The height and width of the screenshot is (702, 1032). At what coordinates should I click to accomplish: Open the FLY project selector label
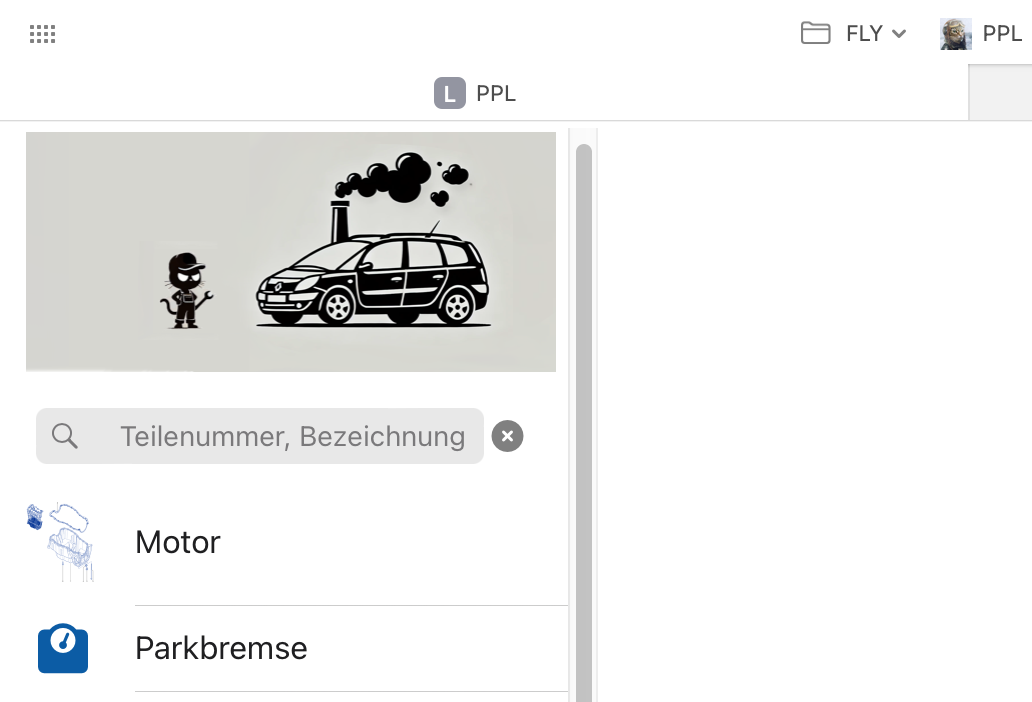(x=864, y=33)
